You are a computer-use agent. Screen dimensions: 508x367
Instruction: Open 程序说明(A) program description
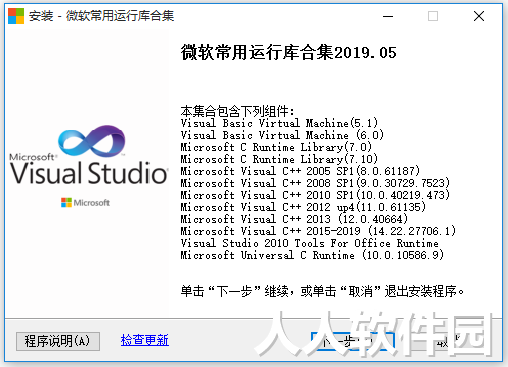[58, 341]
